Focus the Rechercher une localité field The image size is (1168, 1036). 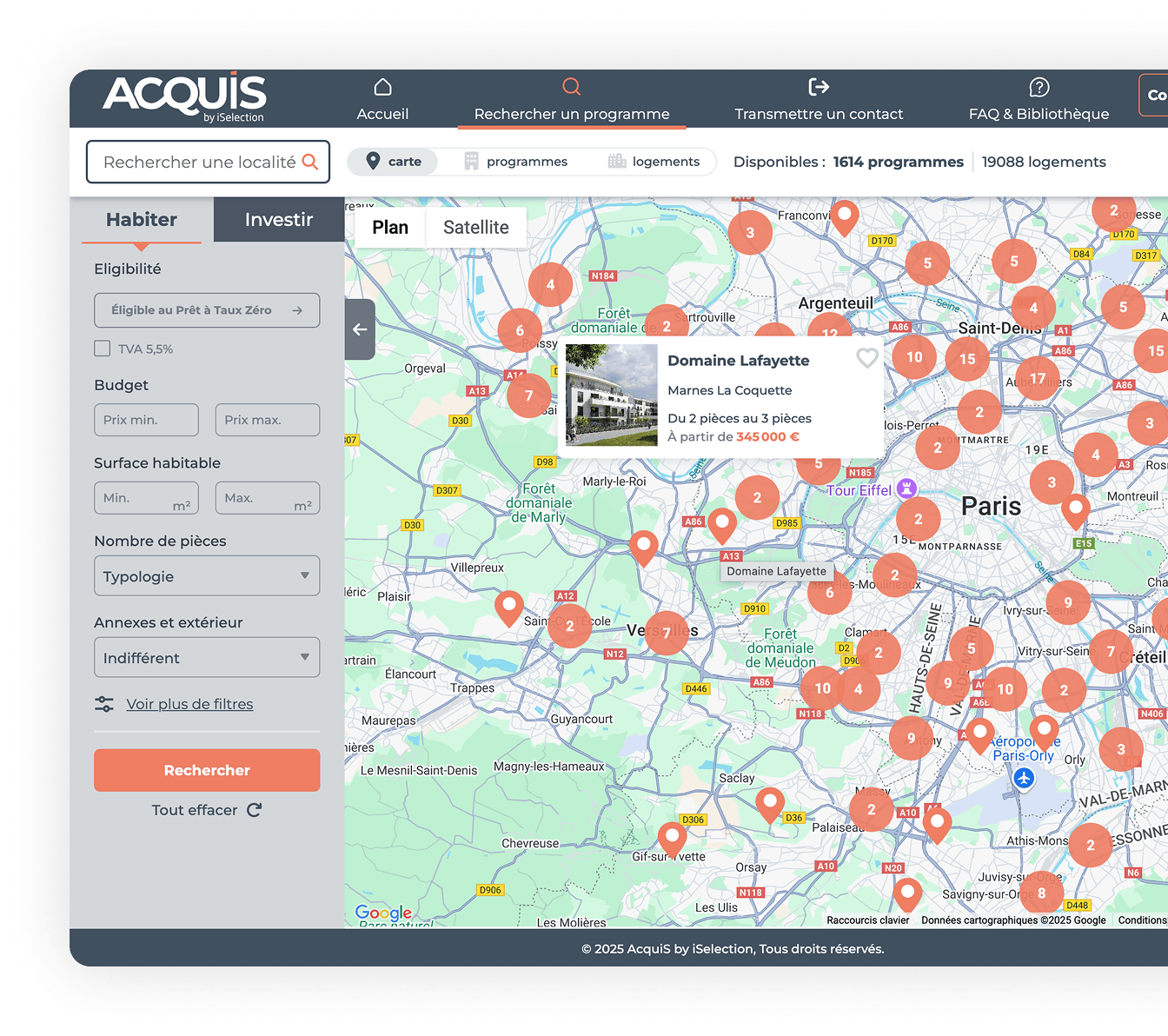(x=208, y=162)
